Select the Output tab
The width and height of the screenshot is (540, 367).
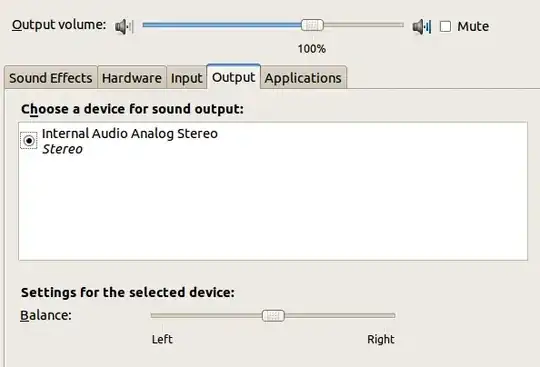(233, 77)
